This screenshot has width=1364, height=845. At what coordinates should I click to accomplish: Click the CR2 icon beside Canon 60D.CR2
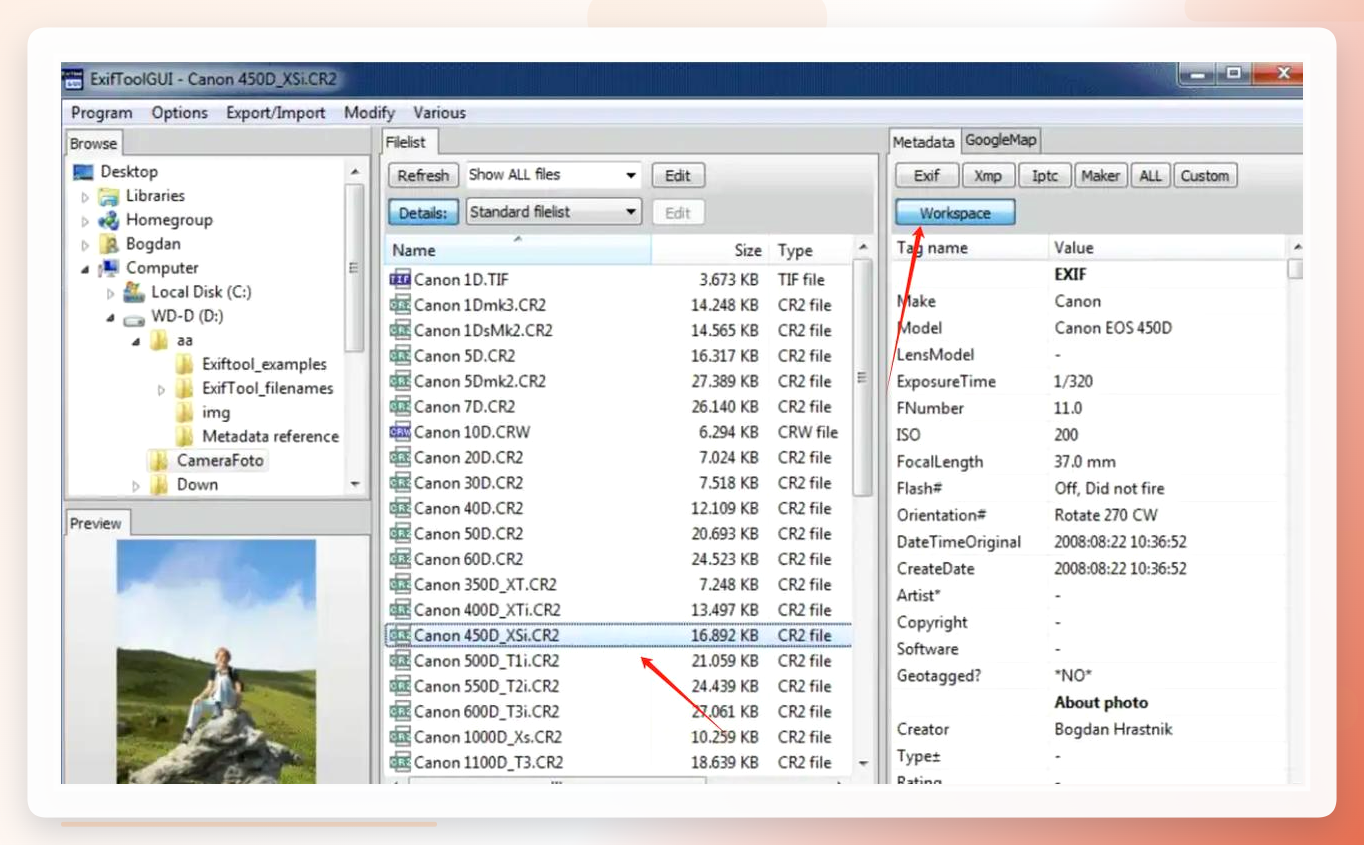[x=400, y=560]
